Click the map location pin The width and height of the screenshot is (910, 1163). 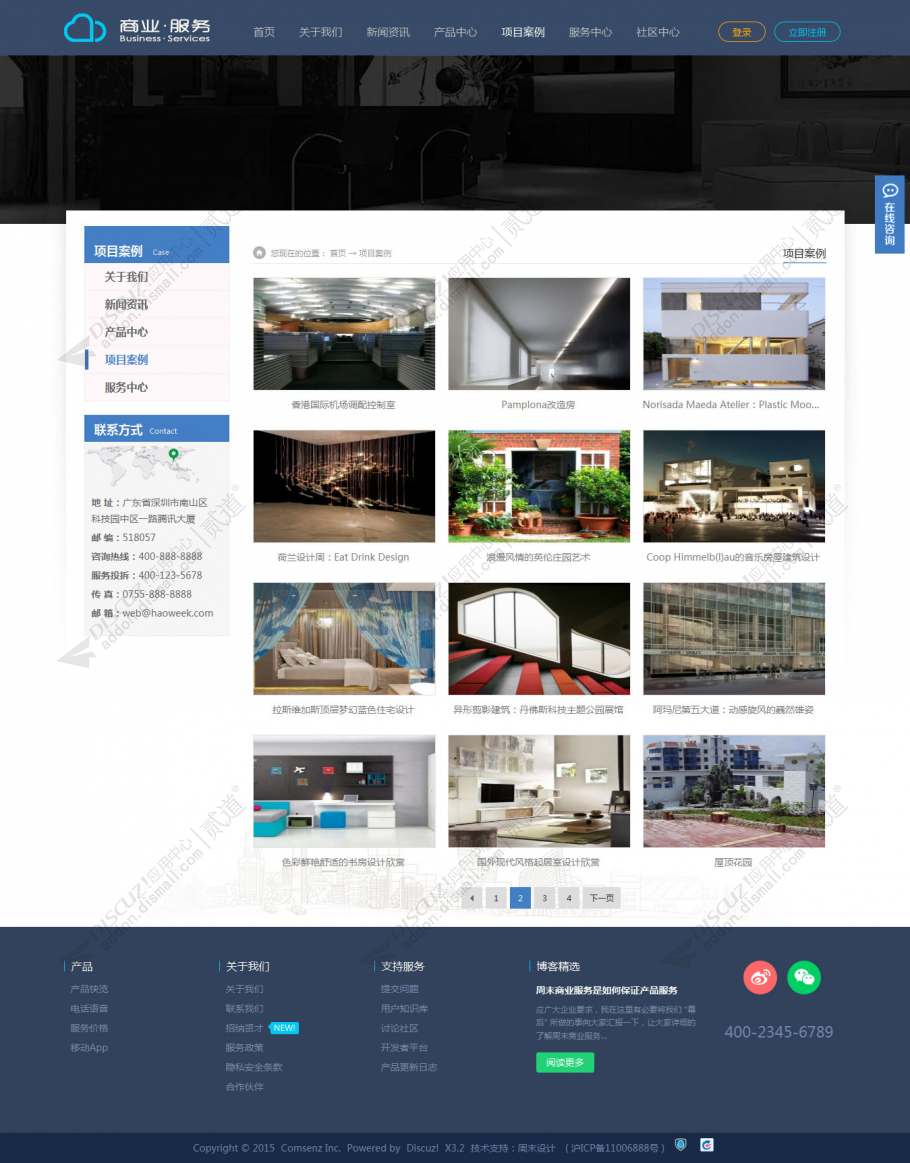pyautogui.click(x=174, y=454)
